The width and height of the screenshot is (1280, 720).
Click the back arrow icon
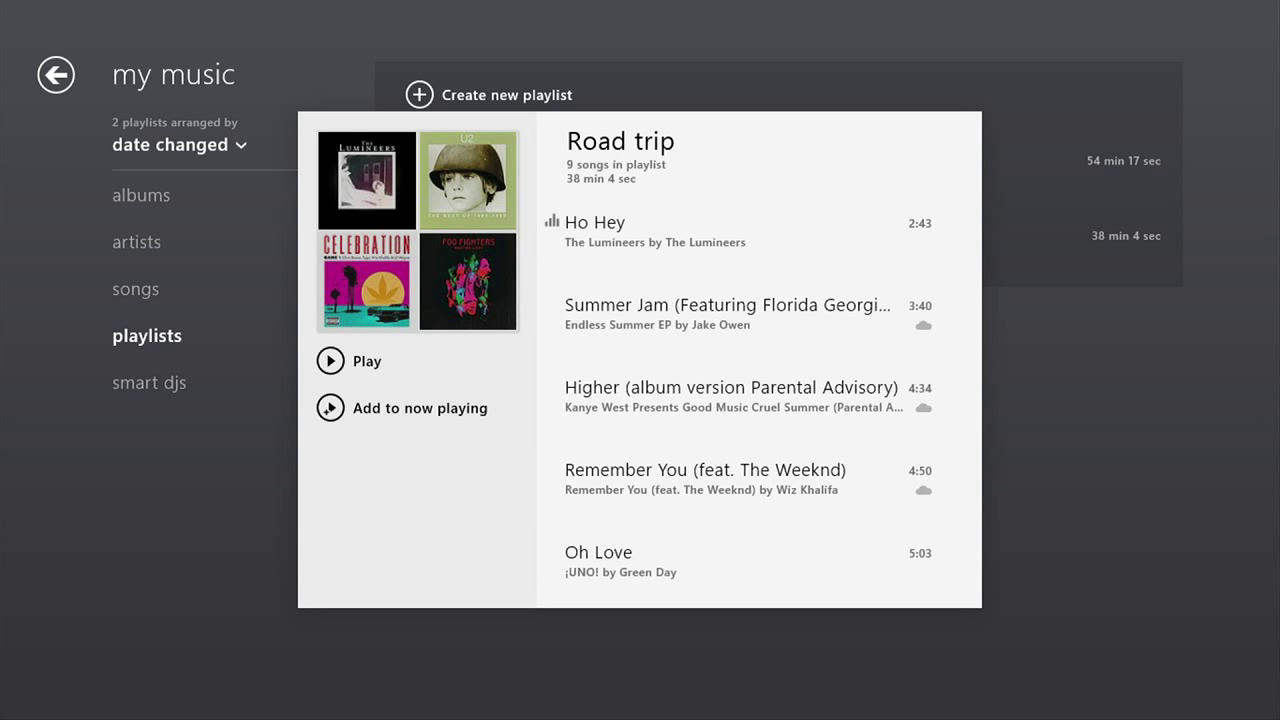56,75
